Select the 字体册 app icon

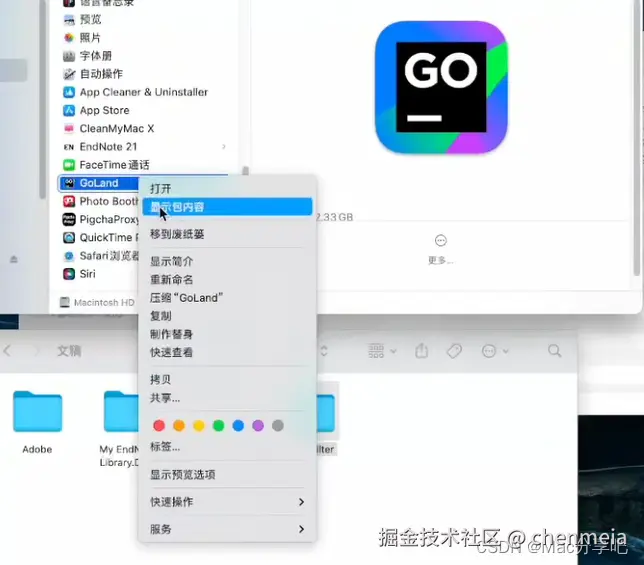69,56
